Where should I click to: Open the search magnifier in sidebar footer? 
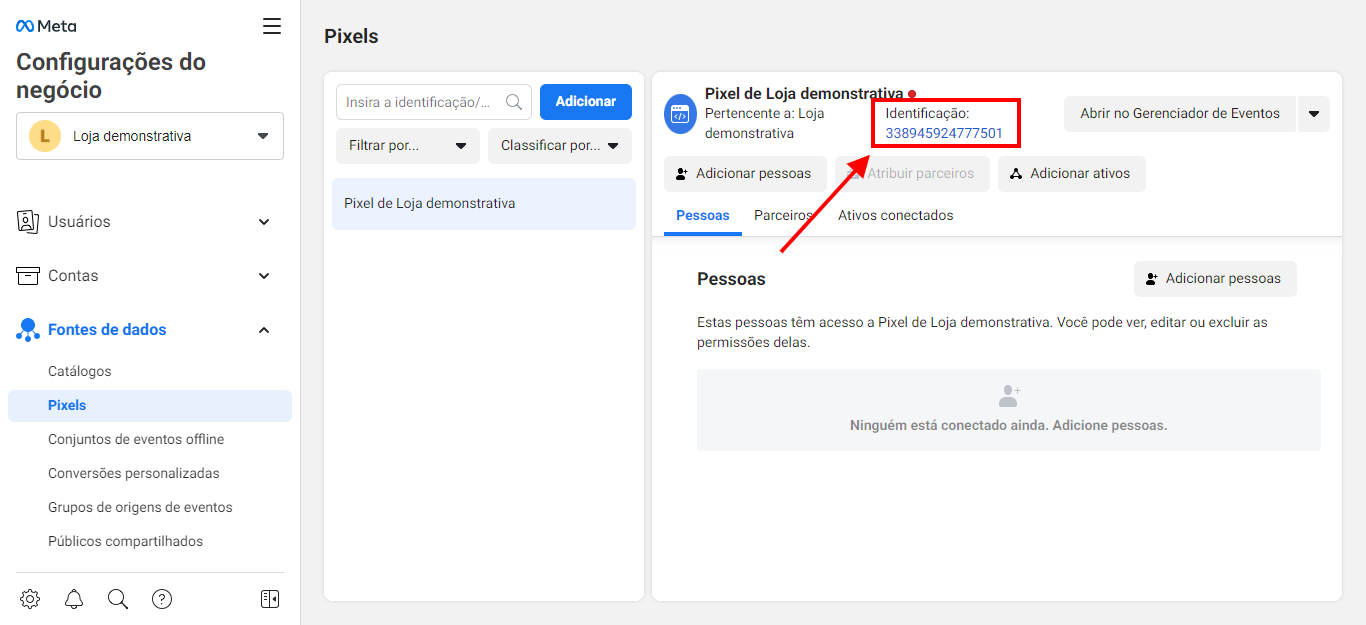click(x=118, y=599)
